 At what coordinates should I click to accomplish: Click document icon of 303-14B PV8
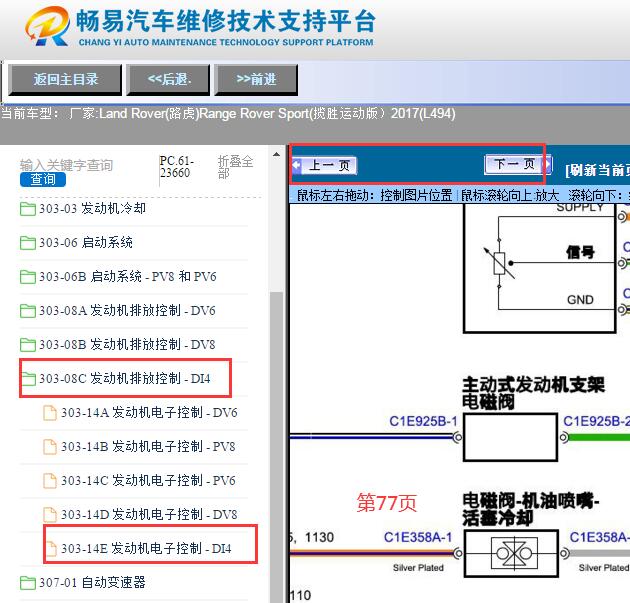[50, 447]
